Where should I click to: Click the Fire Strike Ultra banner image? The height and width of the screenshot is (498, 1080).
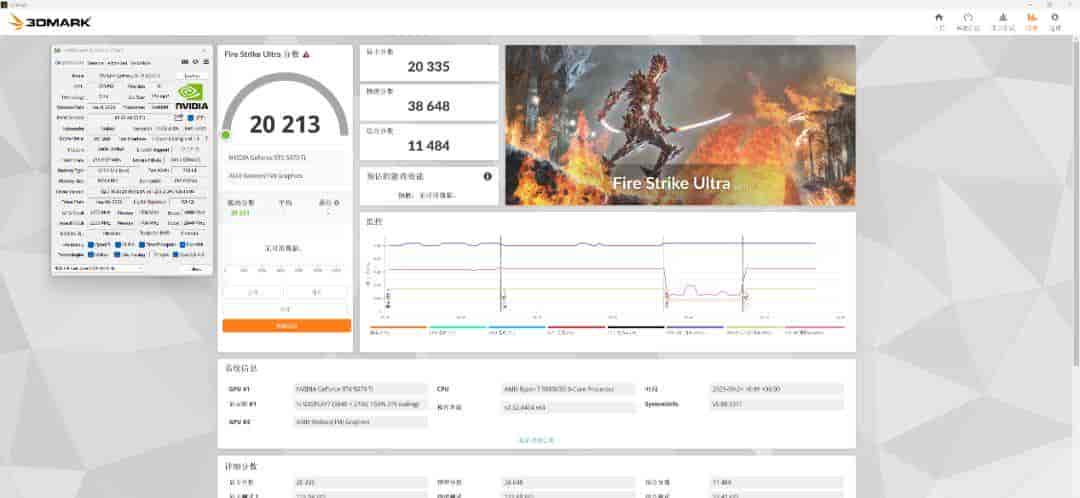681,125
